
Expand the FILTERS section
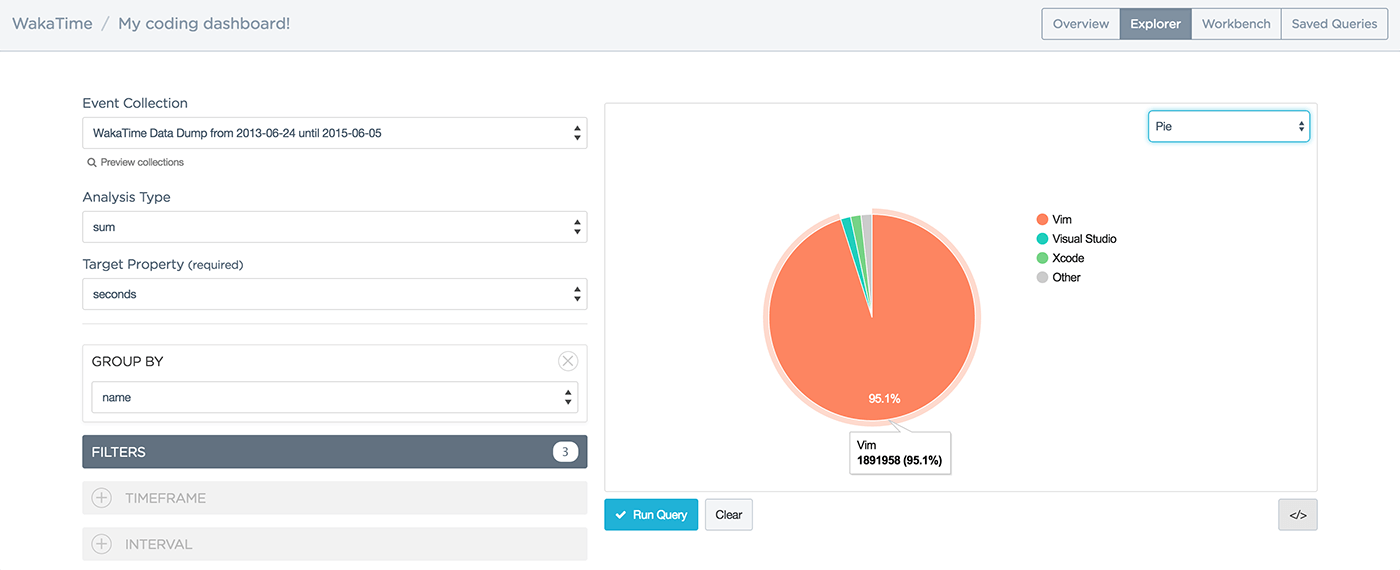pyautogui.click(x=334, y=452)
